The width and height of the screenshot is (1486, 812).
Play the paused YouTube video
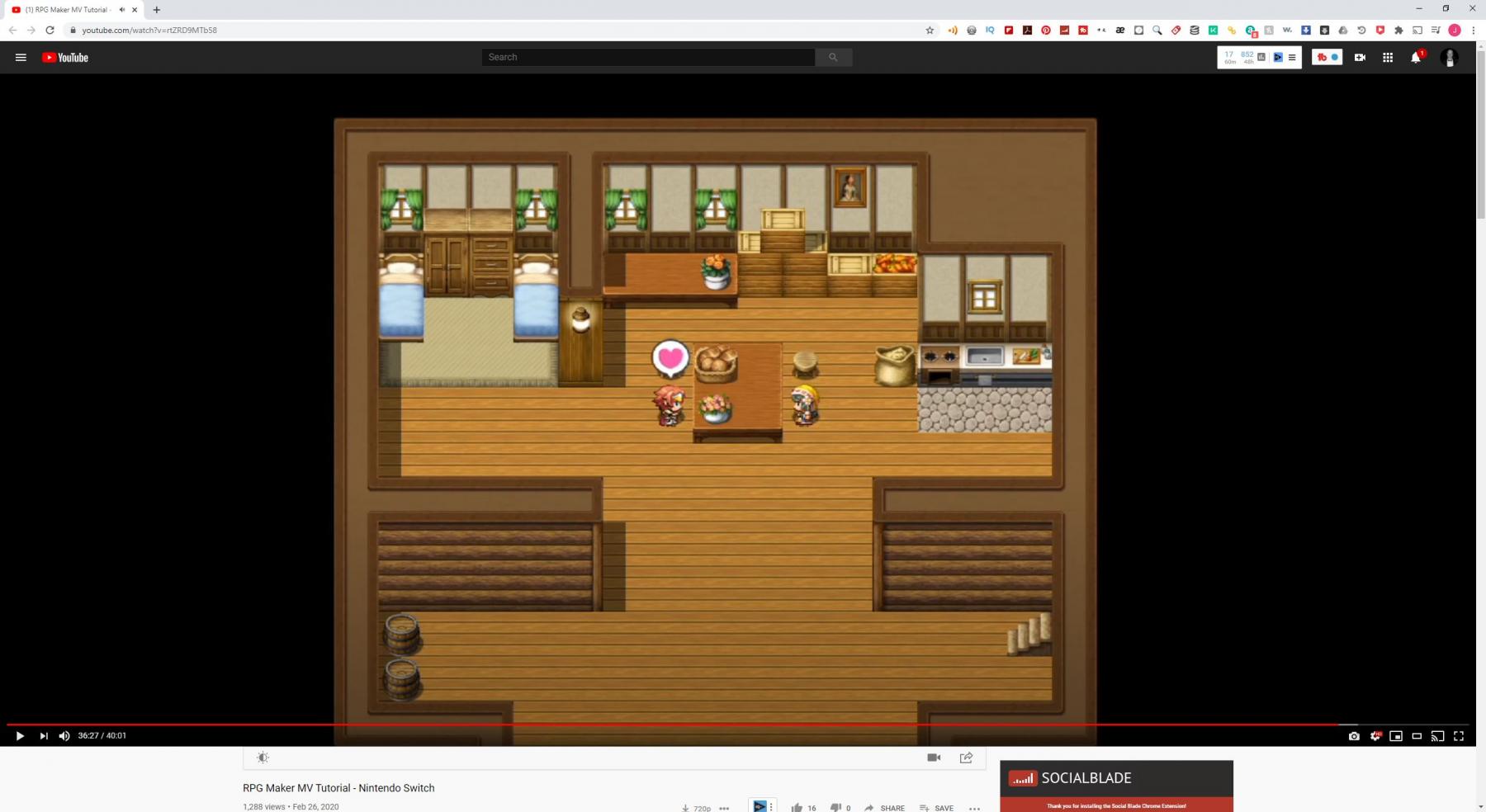[20, 736]
